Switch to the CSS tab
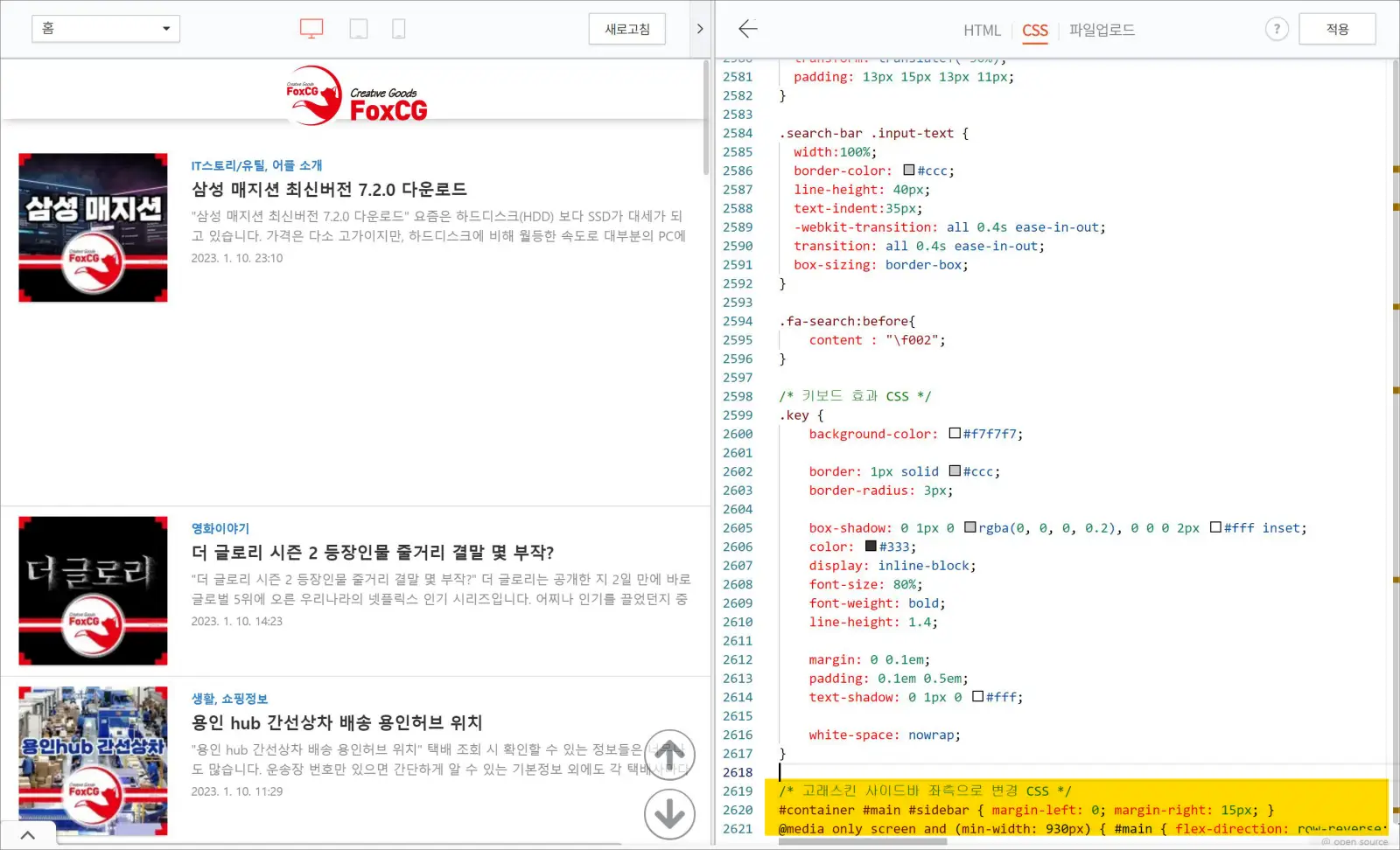The height and width of the screenshot is (850, 1400). [x=1035, y=30]
